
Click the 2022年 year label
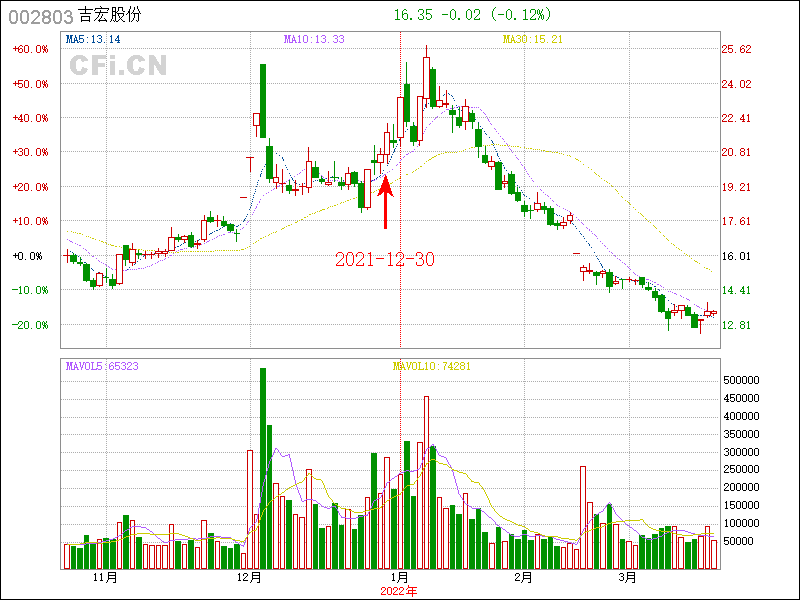tap(399, 591)
